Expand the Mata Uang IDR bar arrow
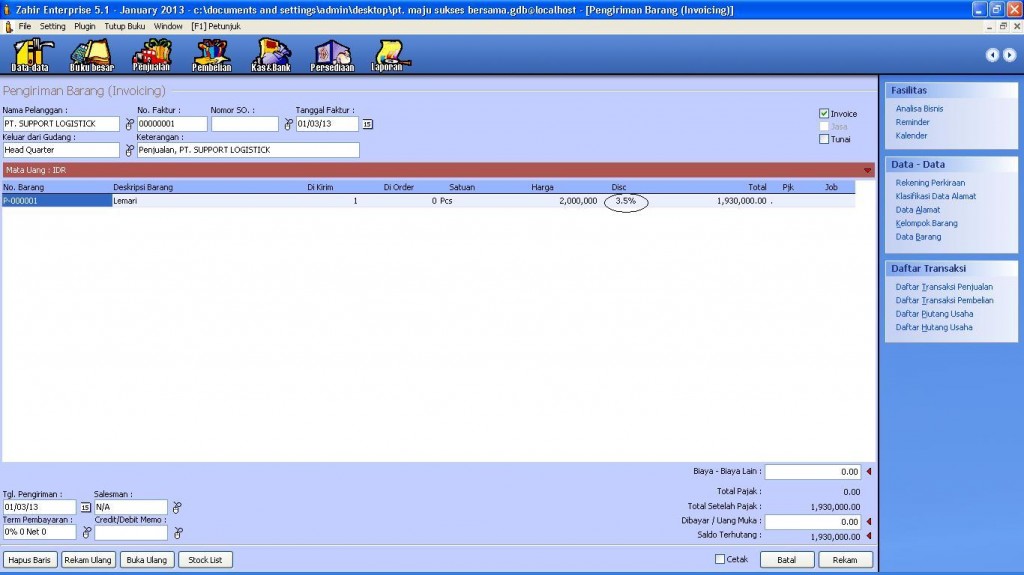Screen dimensions: 1024x575 tap(867, 170)
